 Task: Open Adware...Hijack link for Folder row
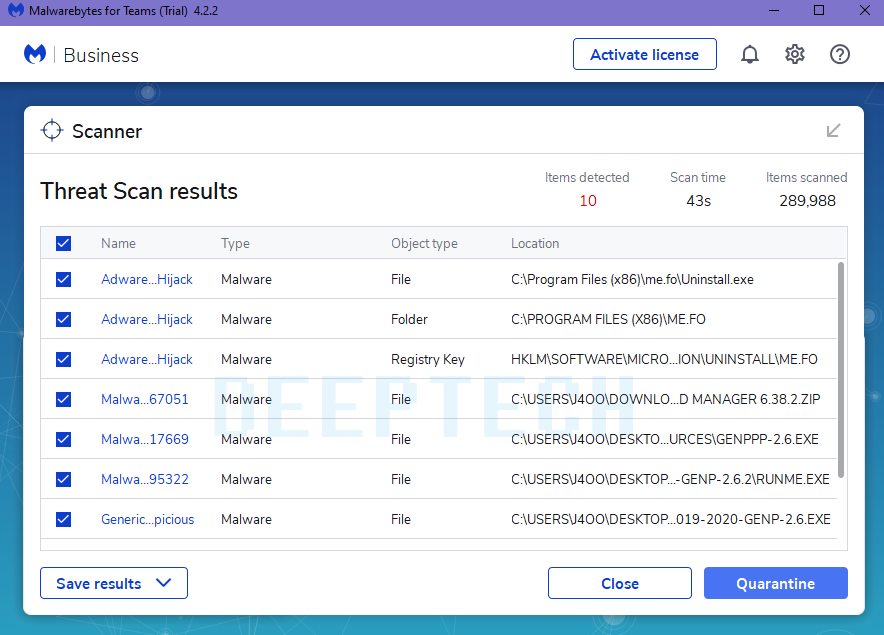(x=147, y=319)
